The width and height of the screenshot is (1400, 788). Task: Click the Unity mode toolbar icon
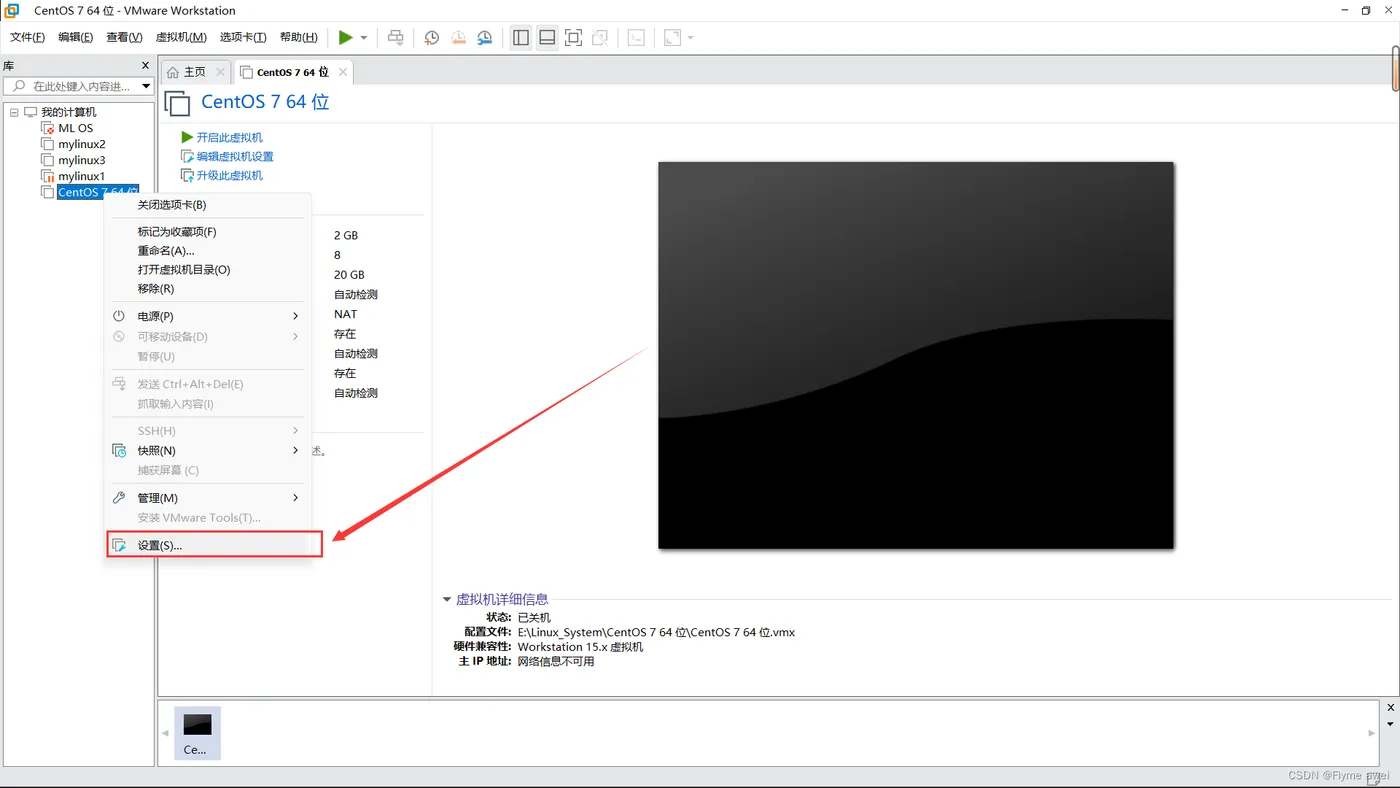[x=600, y=38]
